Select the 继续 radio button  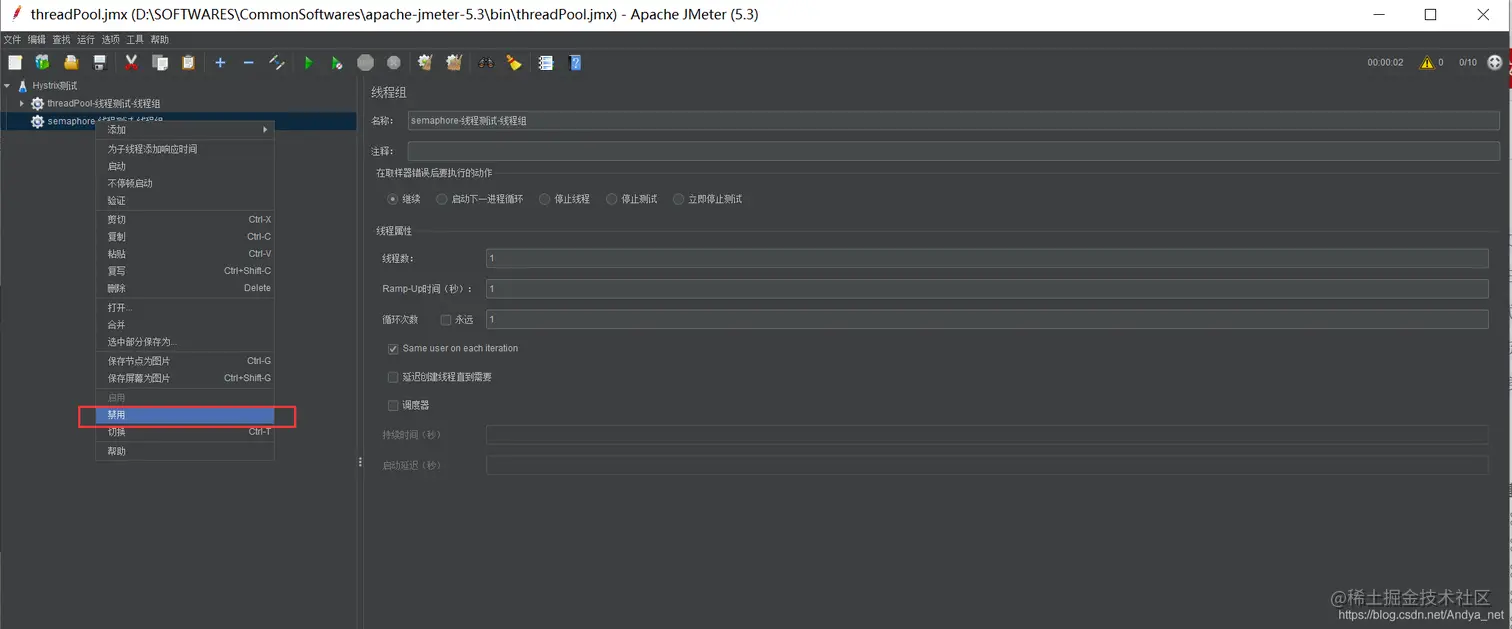coord(393,199)
